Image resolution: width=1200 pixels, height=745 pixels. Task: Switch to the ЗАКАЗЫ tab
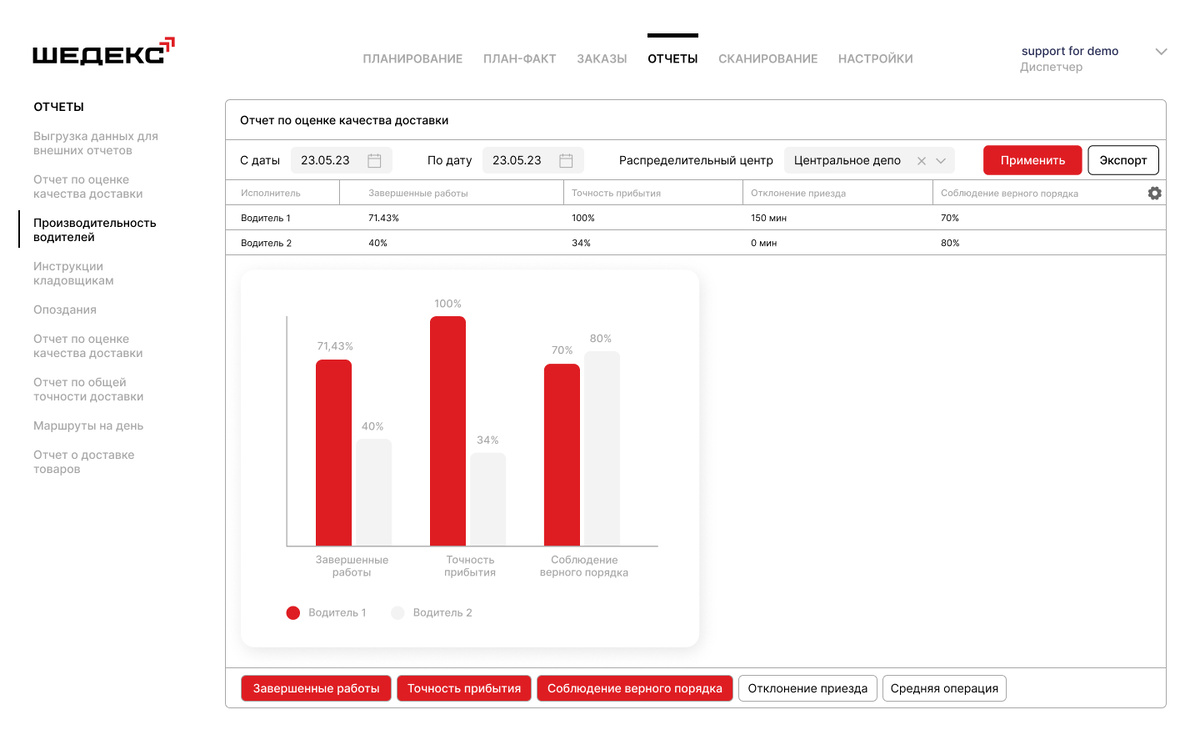[x=602, y=59]
